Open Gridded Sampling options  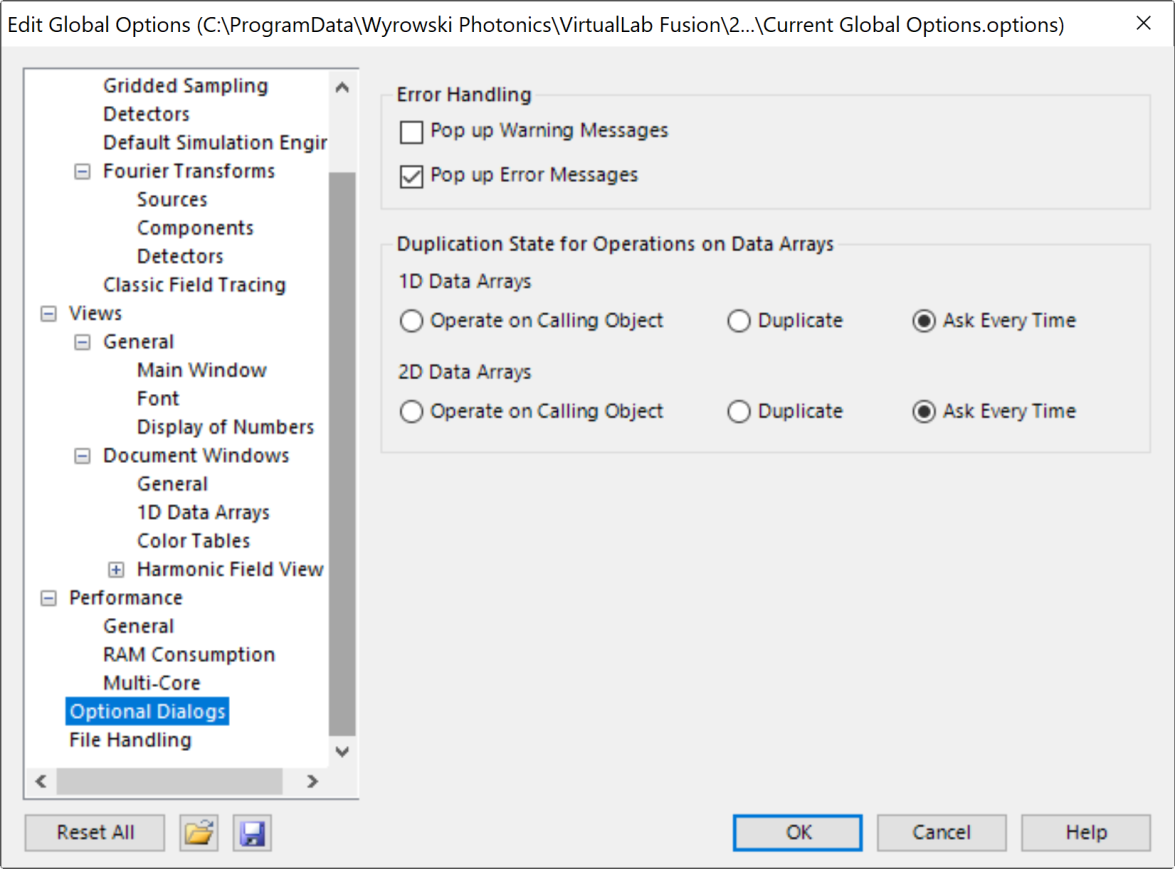coord(185,85)
